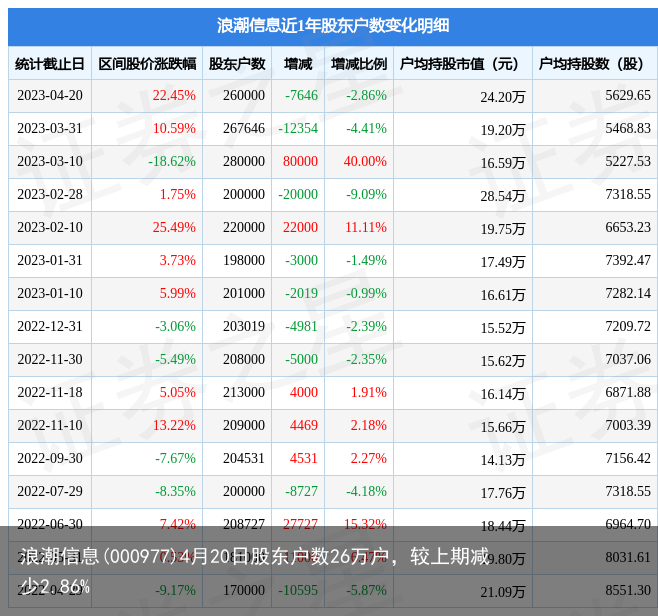The width and height of the screenshot is (658, 616).
Task: Select date cell 2023-04-20
Action: (50, 95)
